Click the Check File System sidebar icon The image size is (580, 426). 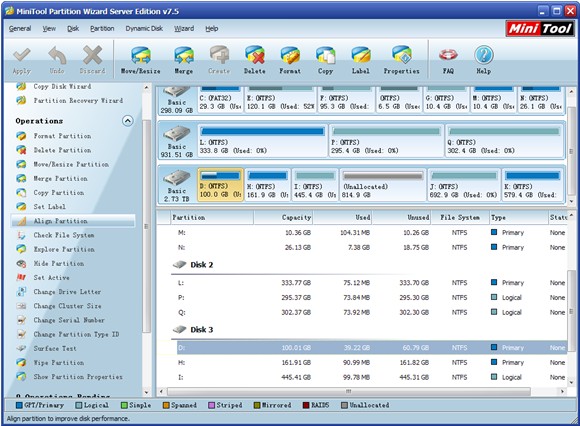[21, 235]
